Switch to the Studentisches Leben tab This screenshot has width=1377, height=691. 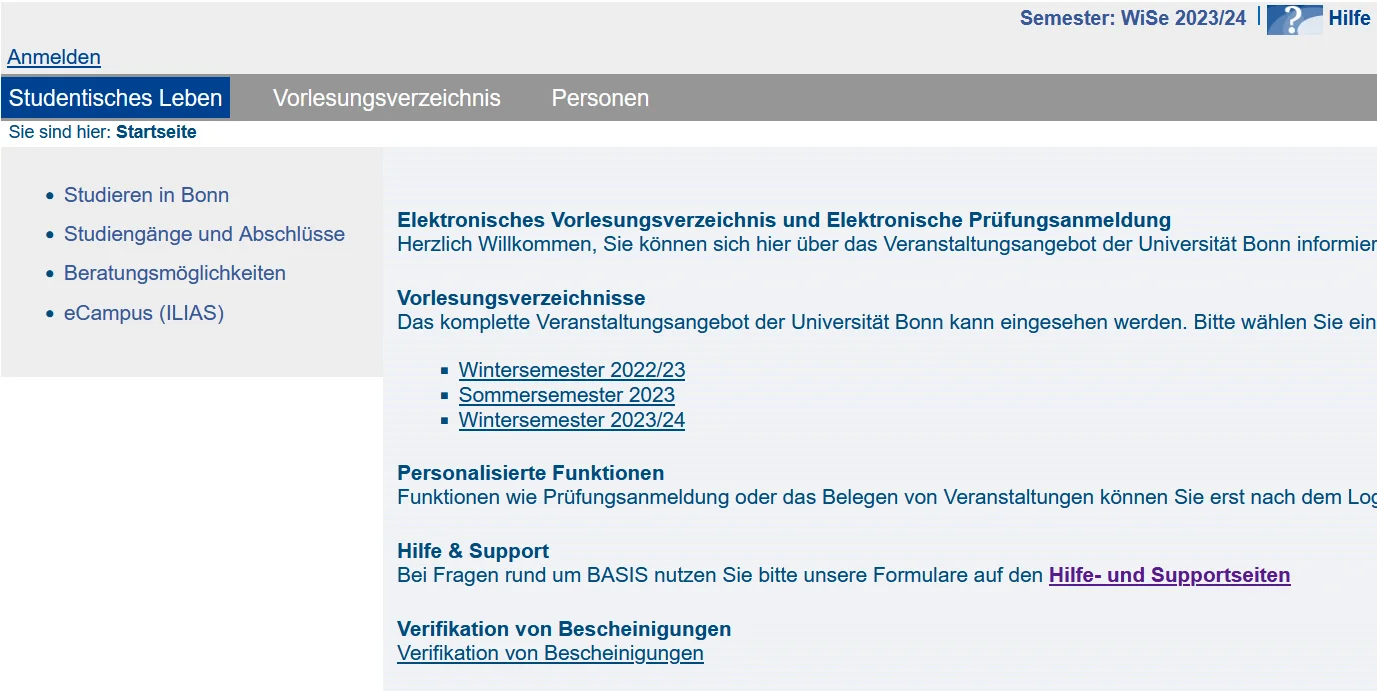[116, 98]
